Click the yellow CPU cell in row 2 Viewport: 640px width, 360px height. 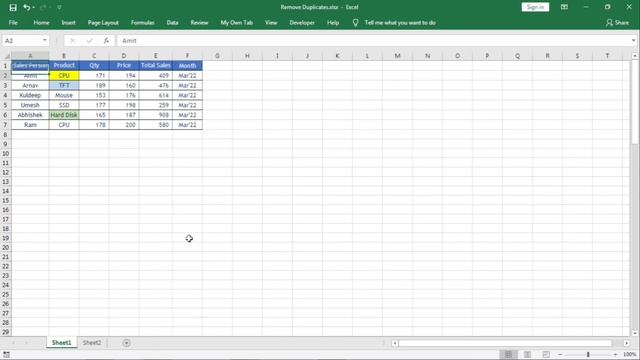64,76
